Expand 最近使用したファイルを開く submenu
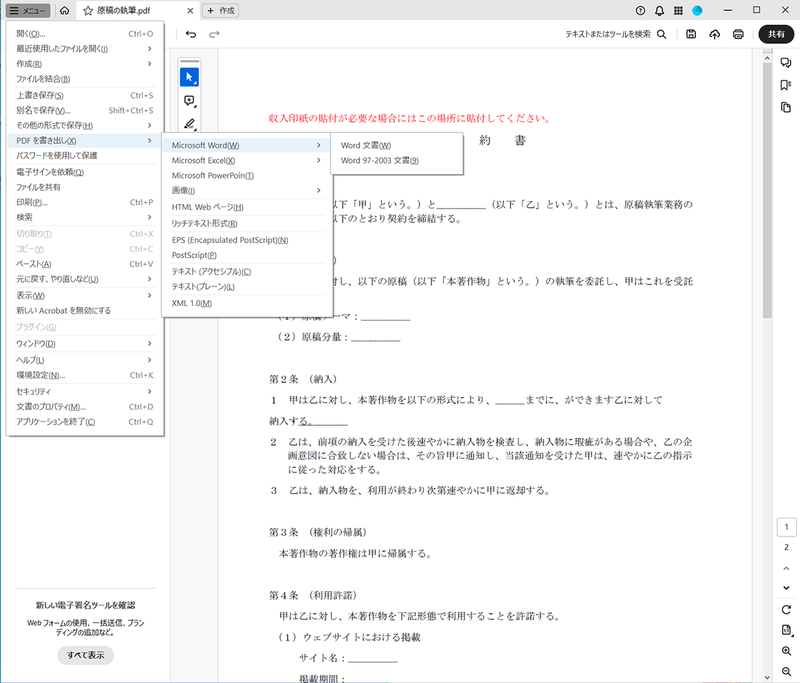The height and width of the screenshot is (683, 800). 85,49
